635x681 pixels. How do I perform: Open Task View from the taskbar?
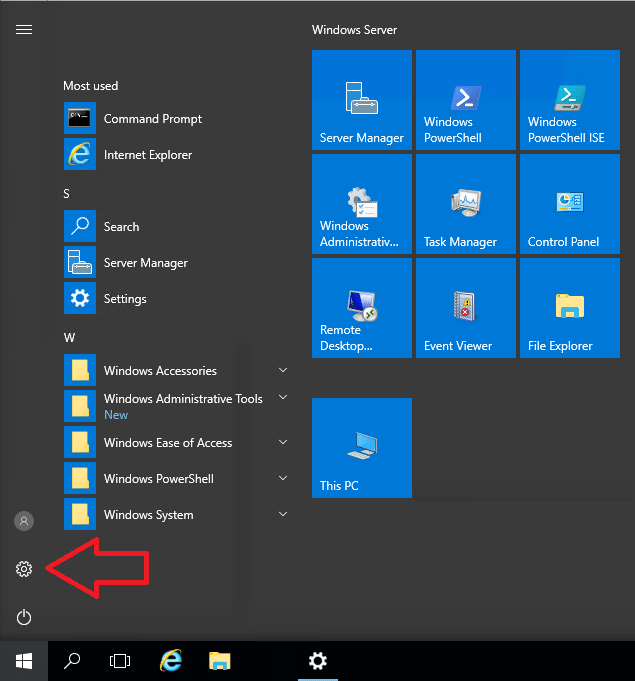click(120, 661)
